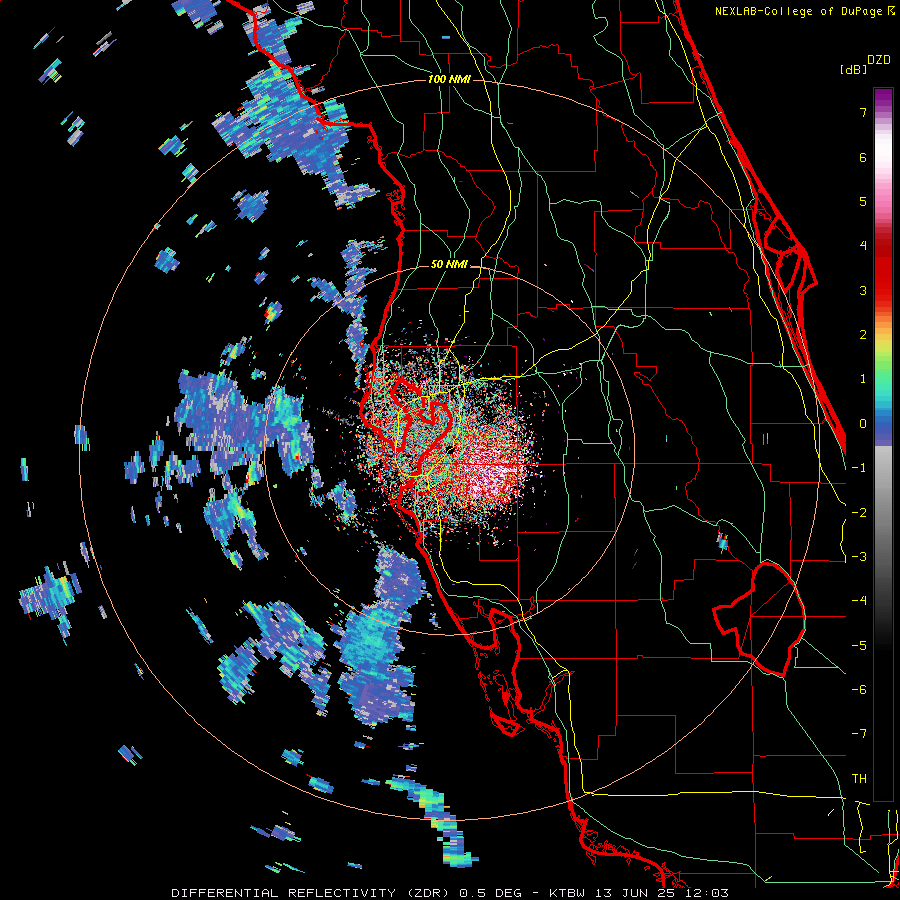Click the -3 value on the scale

(859, 557)
